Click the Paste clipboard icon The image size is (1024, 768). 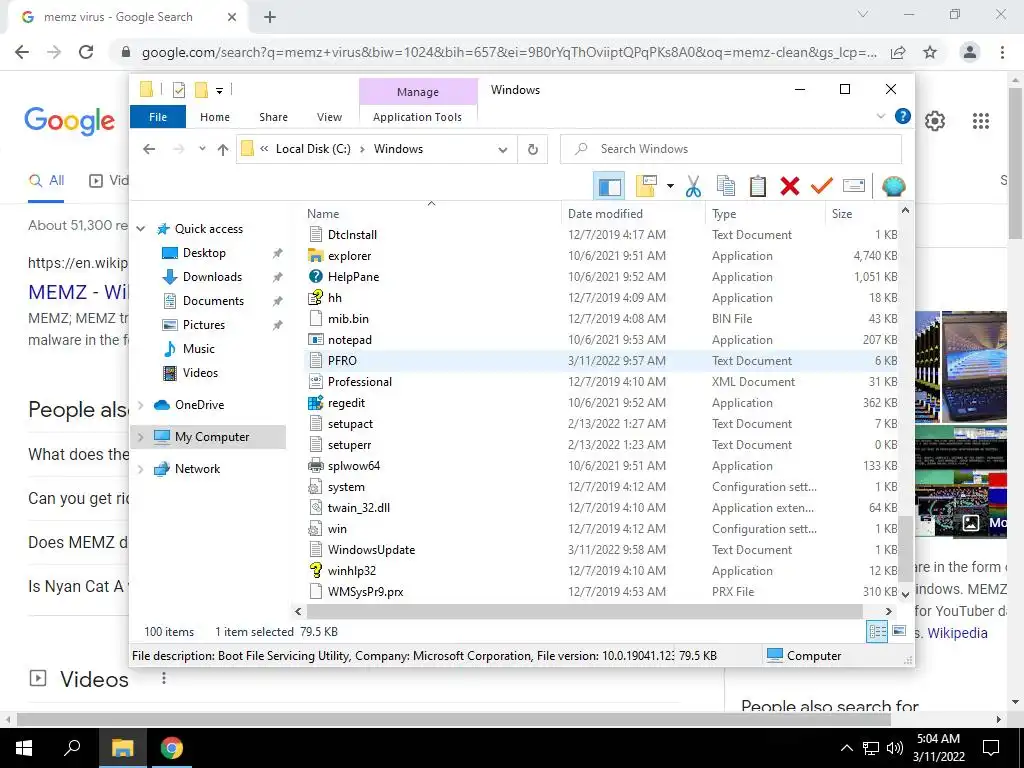click(x=758, y=186)
